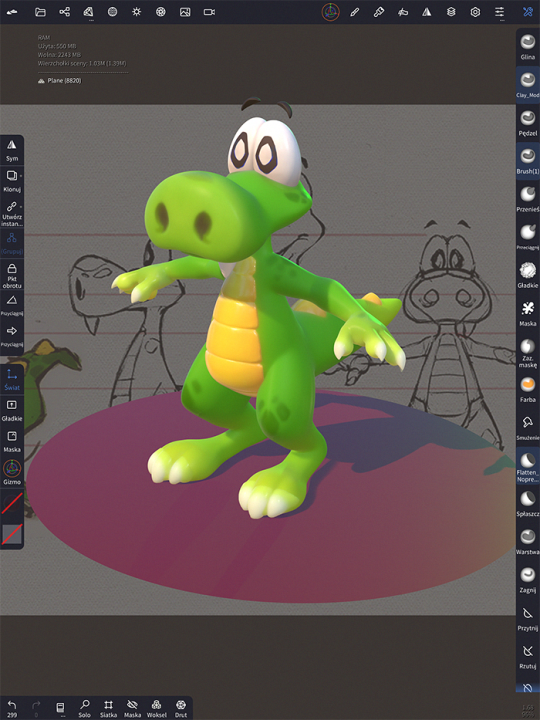This screenshot has width=540, height=720.
Task: Select the Przenieś move tool
Action: 528,199
